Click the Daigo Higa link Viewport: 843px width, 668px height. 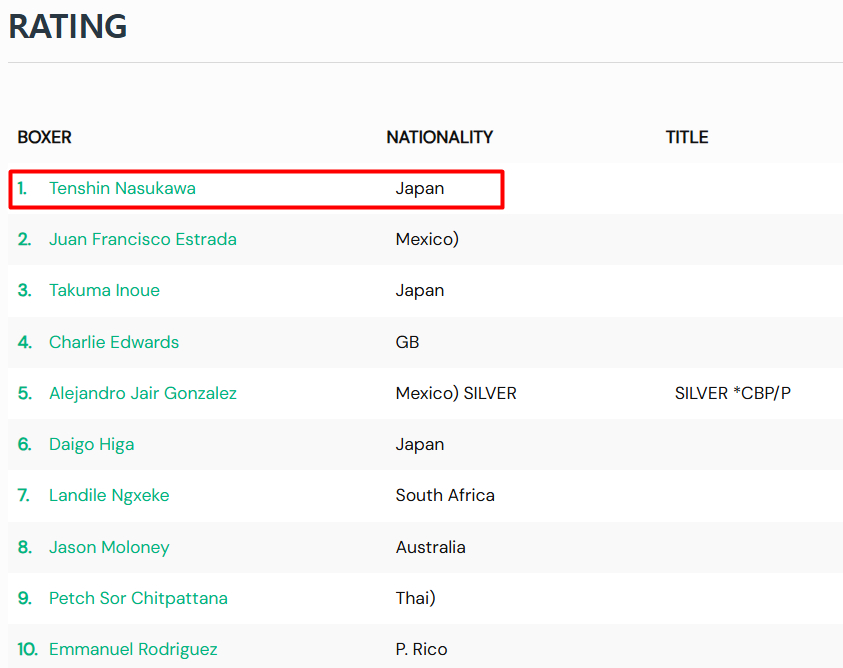point(91,444)
